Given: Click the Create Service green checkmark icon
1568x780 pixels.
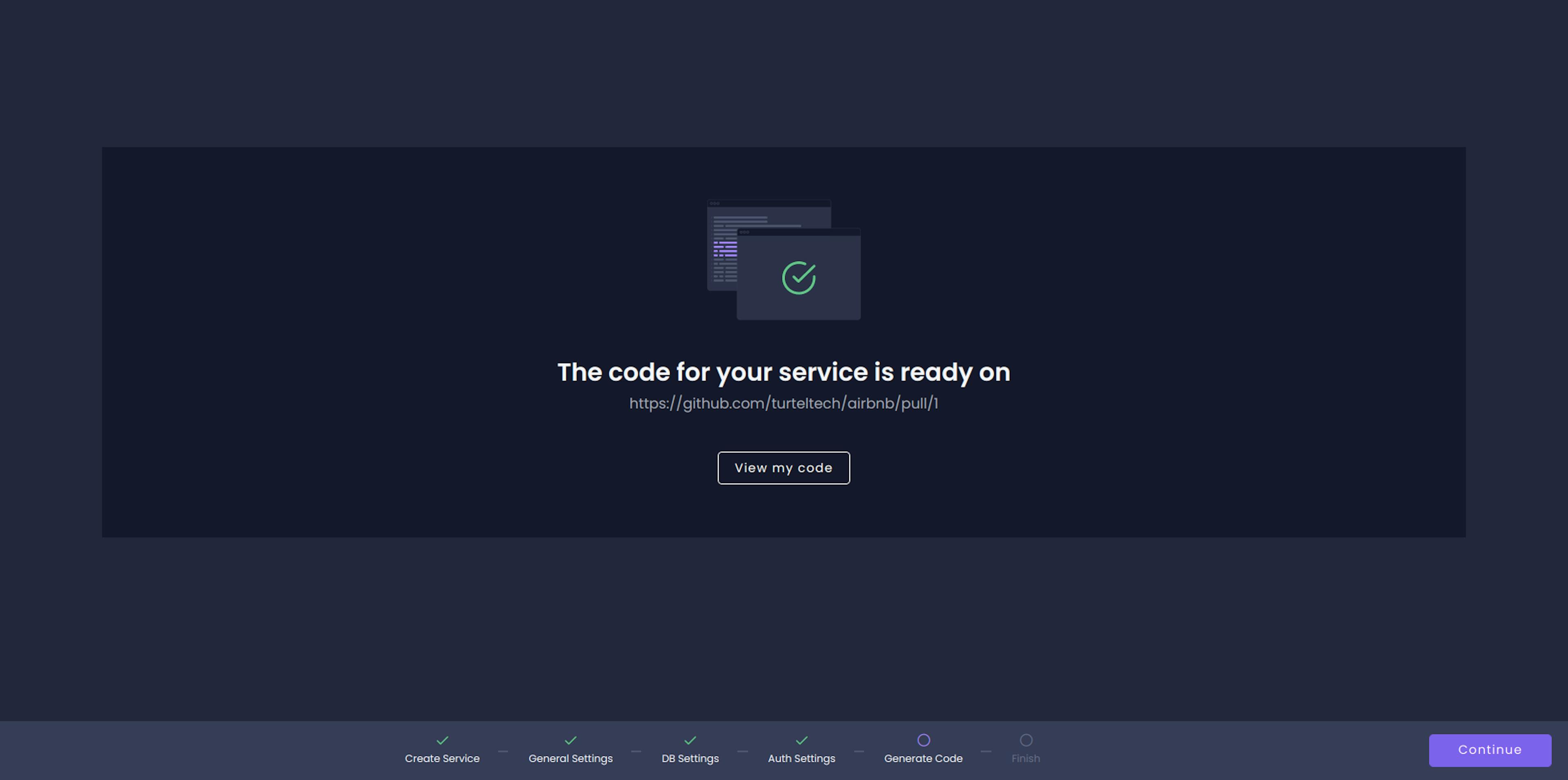Looking at the screenshot, I should point(442,740).
